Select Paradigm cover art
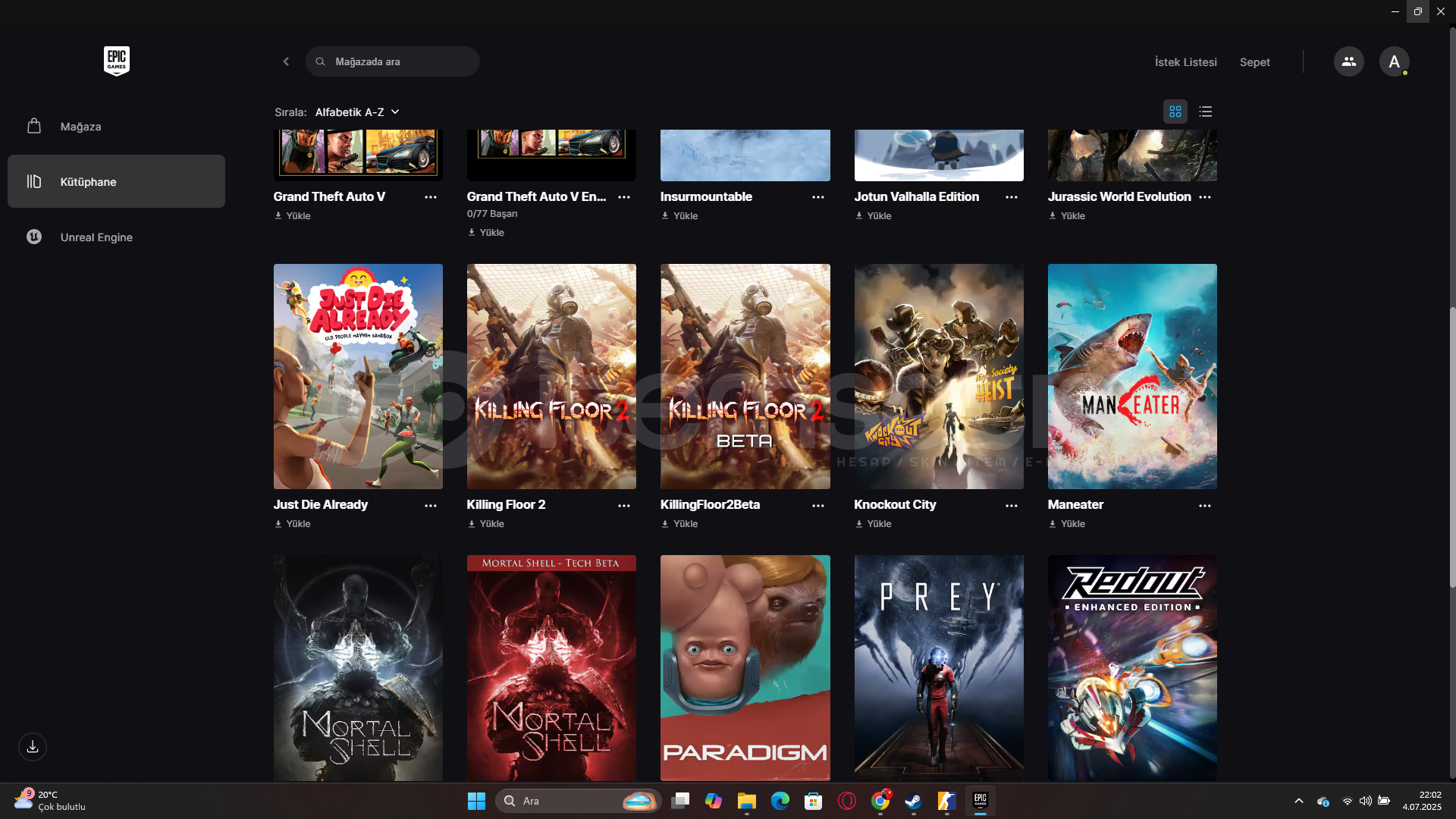This screenshot has width=1456, height=819. (745, 668)
